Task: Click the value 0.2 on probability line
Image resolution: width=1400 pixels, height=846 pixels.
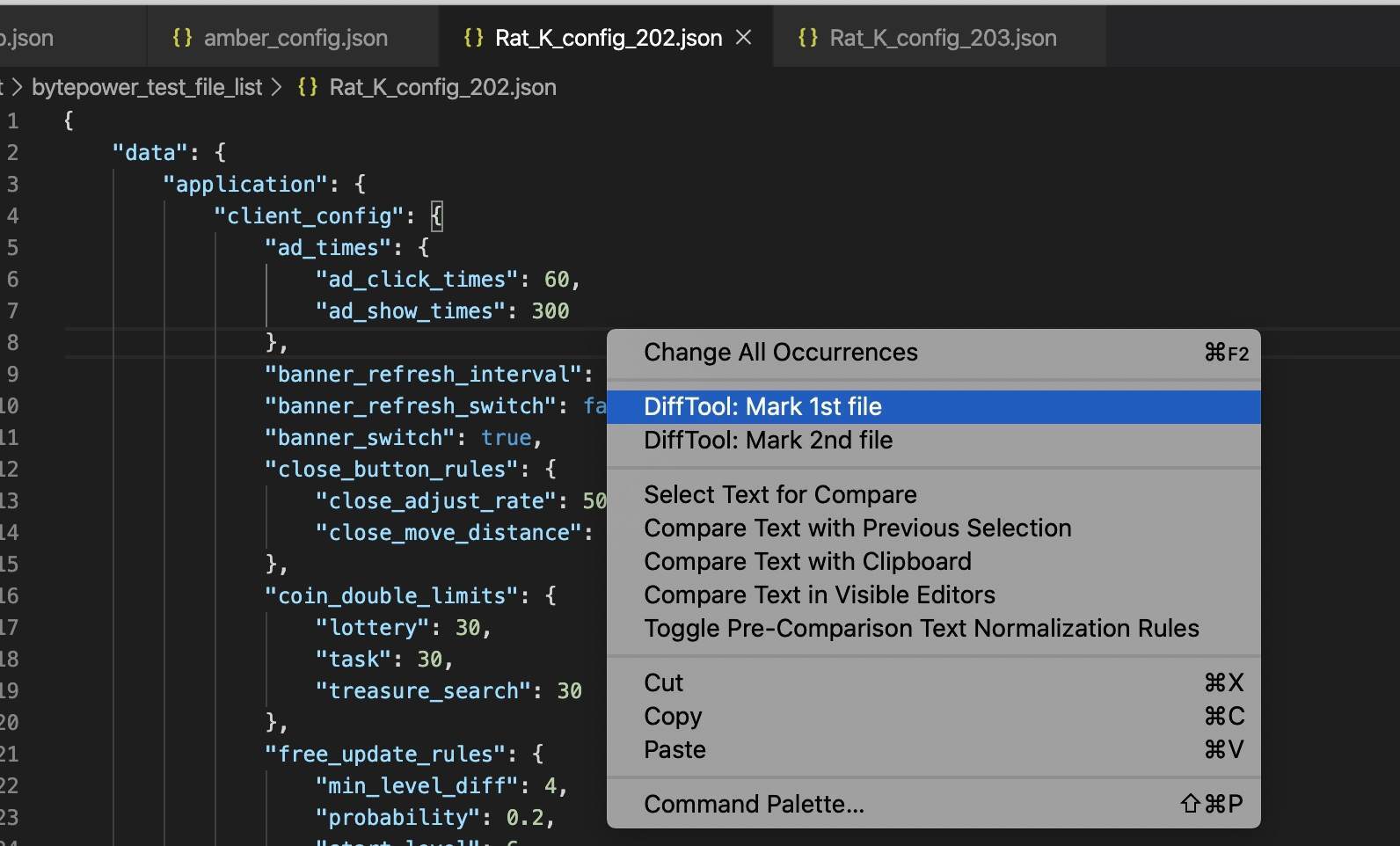Action: click(525, 817)
